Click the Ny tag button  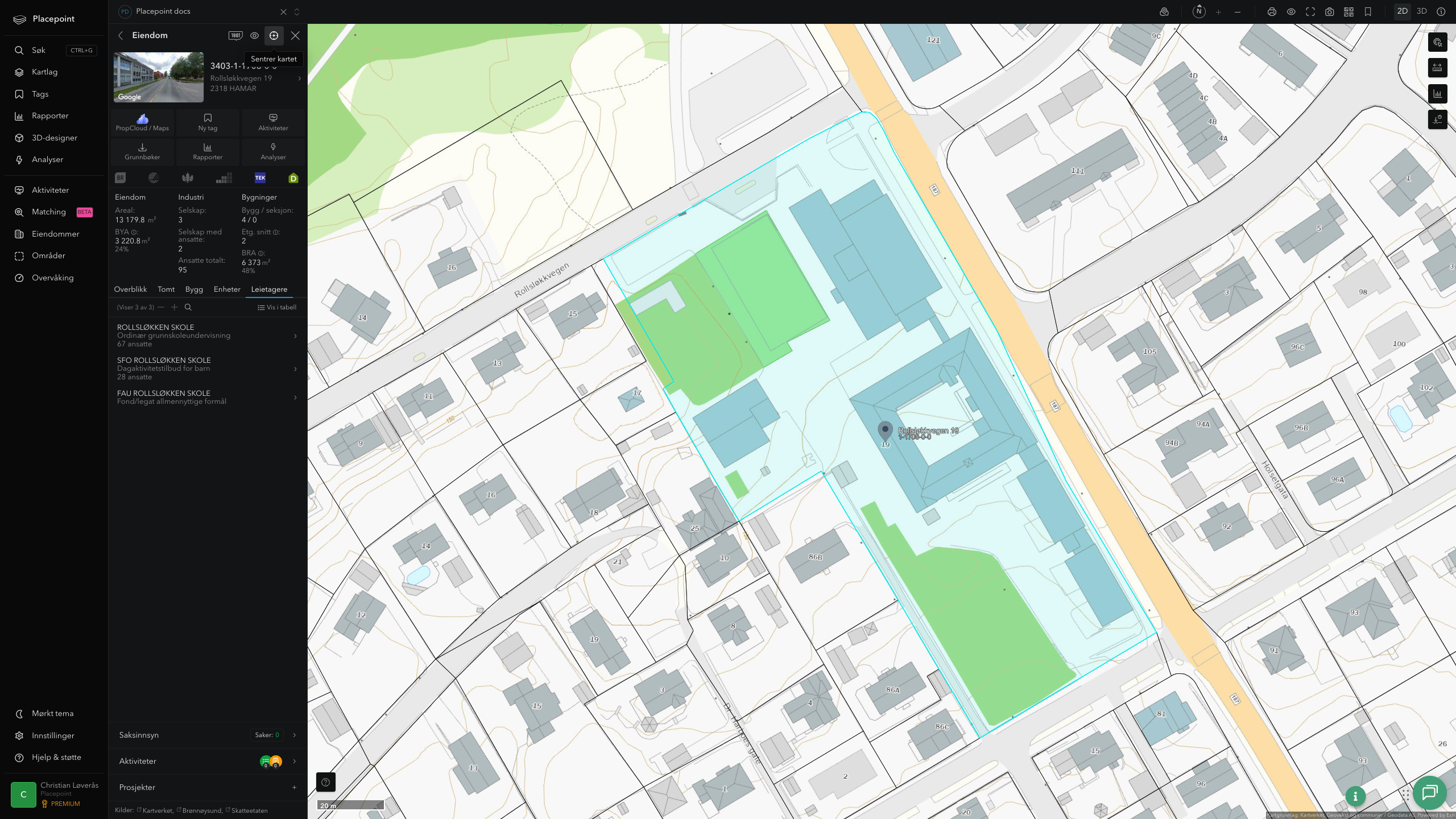[x=208, y=122]
